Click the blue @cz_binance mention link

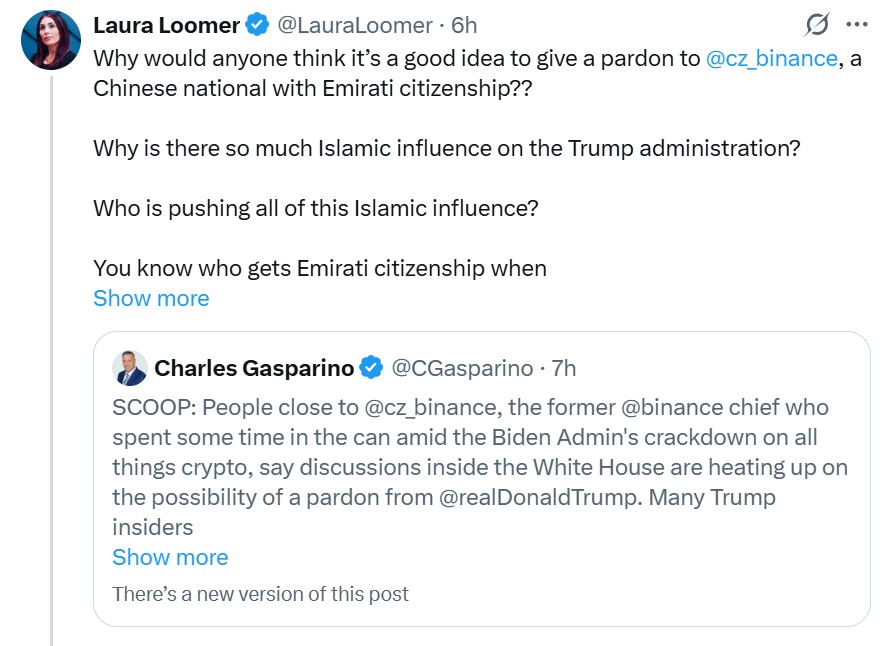coord(771,58)
